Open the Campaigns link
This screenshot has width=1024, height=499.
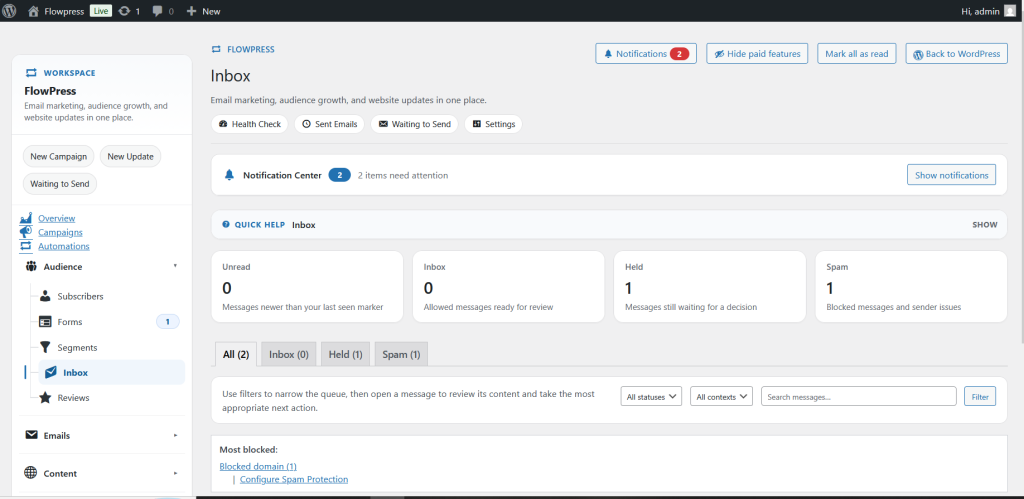pyautogui.click(x=60, y=232)
